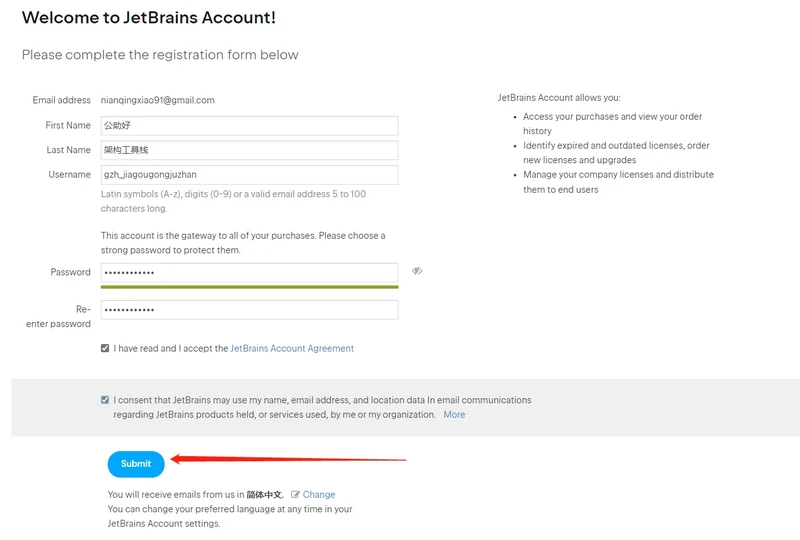This screenshot has height=540, width=800.
Task: Click the nianqingxiao91@gmail.com email text
Action: pos(158,101)
